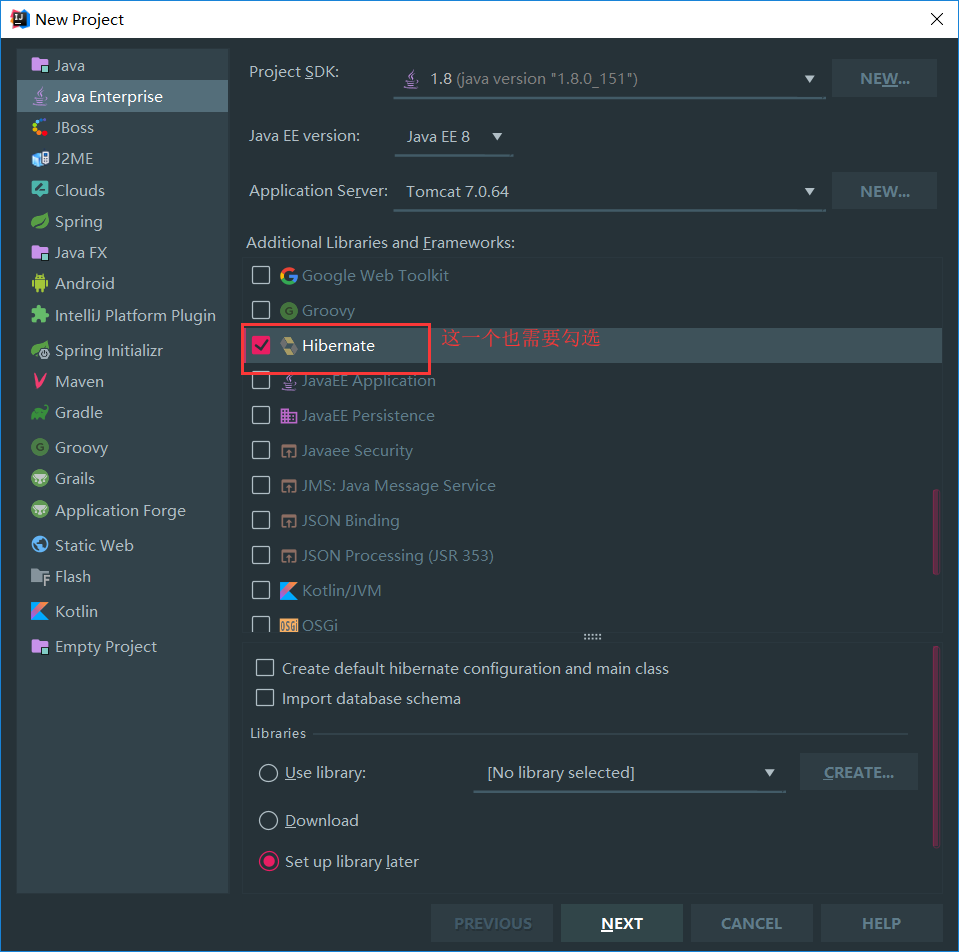Close the New Project dialog
This screenshot has width=959, height=952.
coord(936,19)
